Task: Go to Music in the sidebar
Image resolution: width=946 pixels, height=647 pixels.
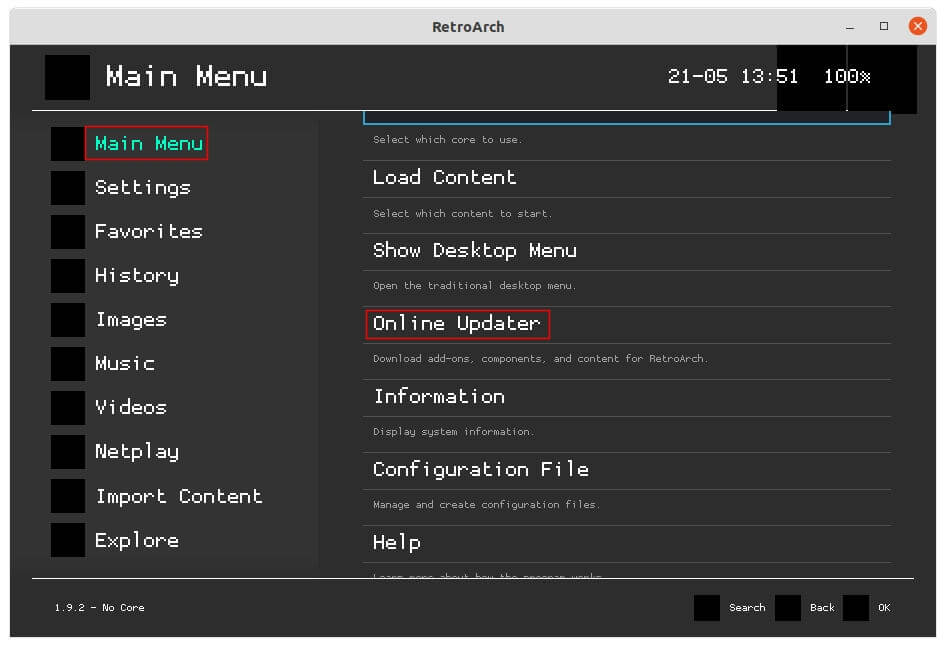Action: point(125,364)
